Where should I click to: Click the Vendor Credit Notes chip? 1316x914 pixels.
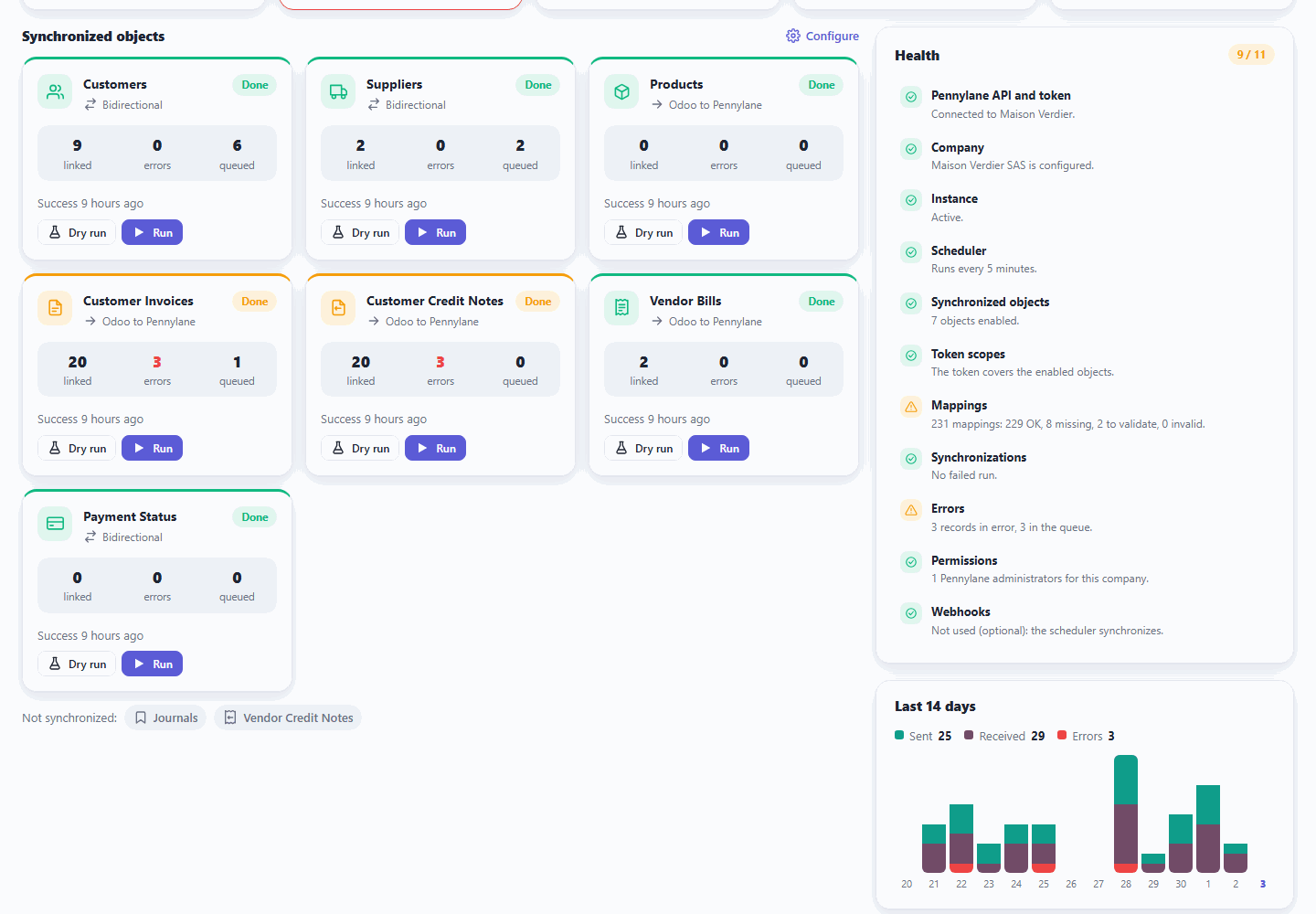pos(288,718)
